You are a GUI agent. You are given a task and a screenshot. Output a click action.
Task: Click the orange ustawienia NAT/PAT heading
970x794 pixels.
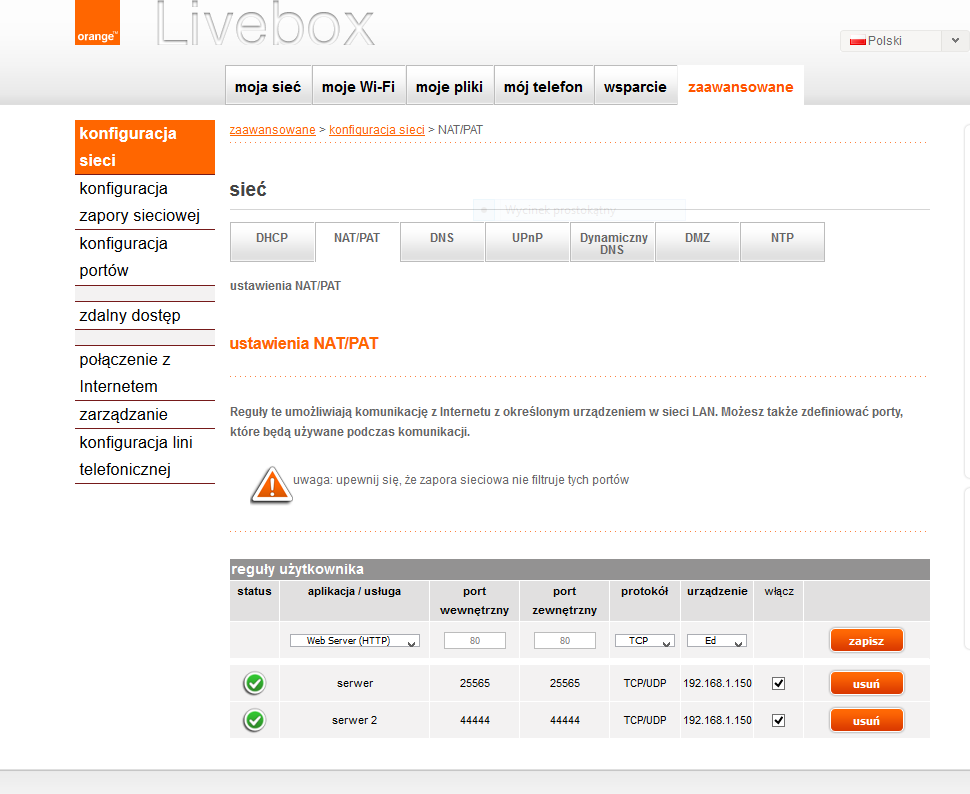(x=304, y=343)
